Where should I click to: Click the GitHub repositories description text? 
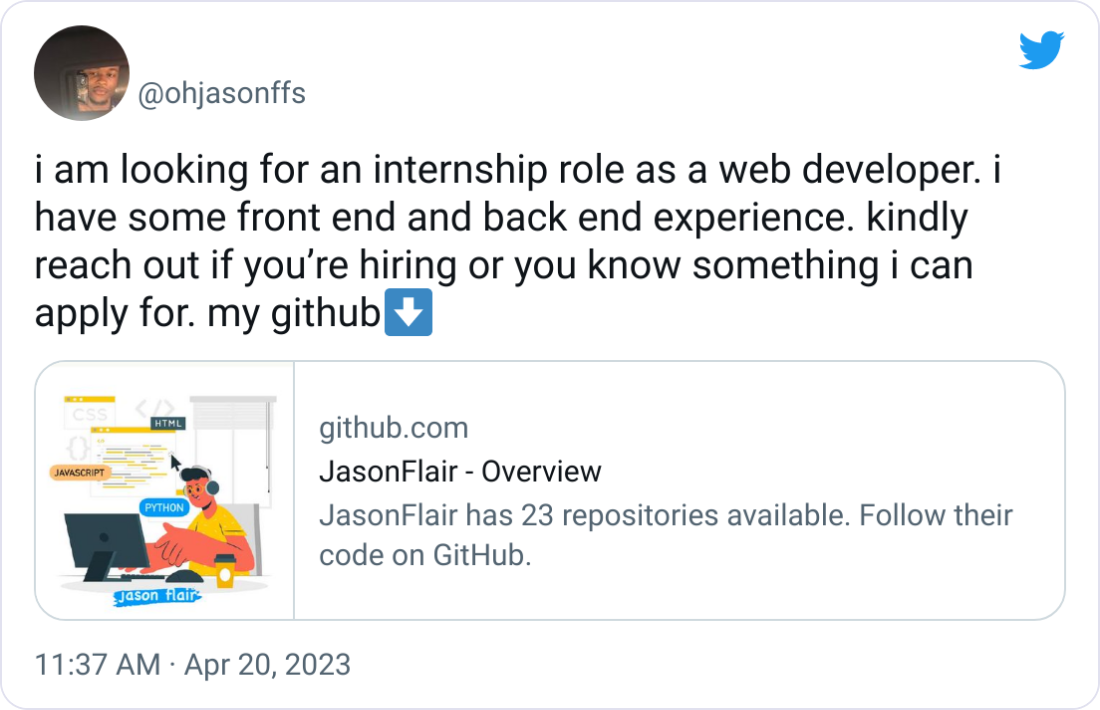click(666, 534)
